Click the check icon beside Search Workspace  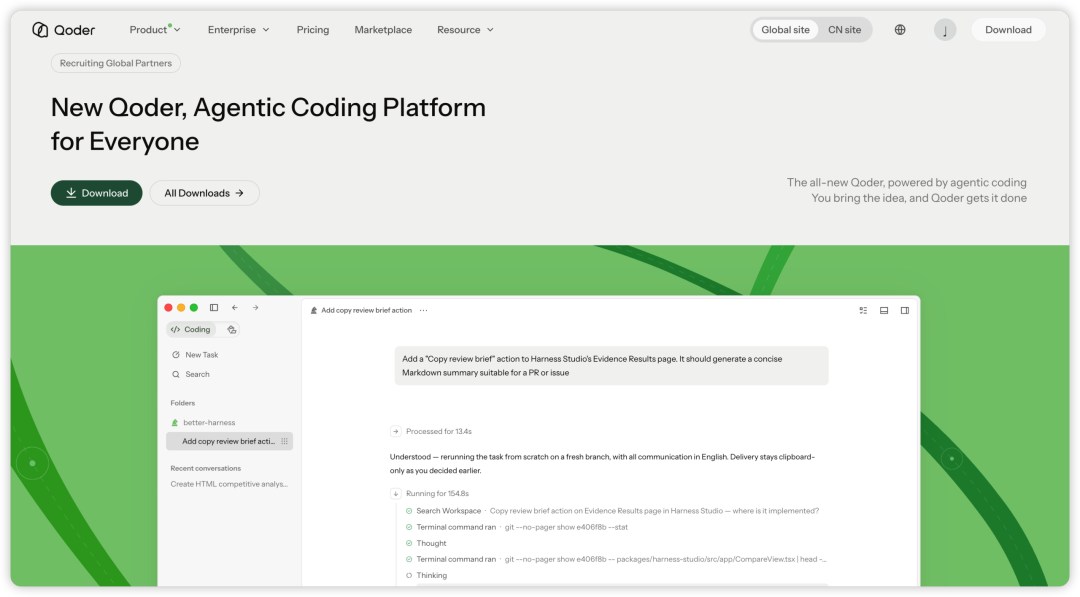[x=409, y=511]
